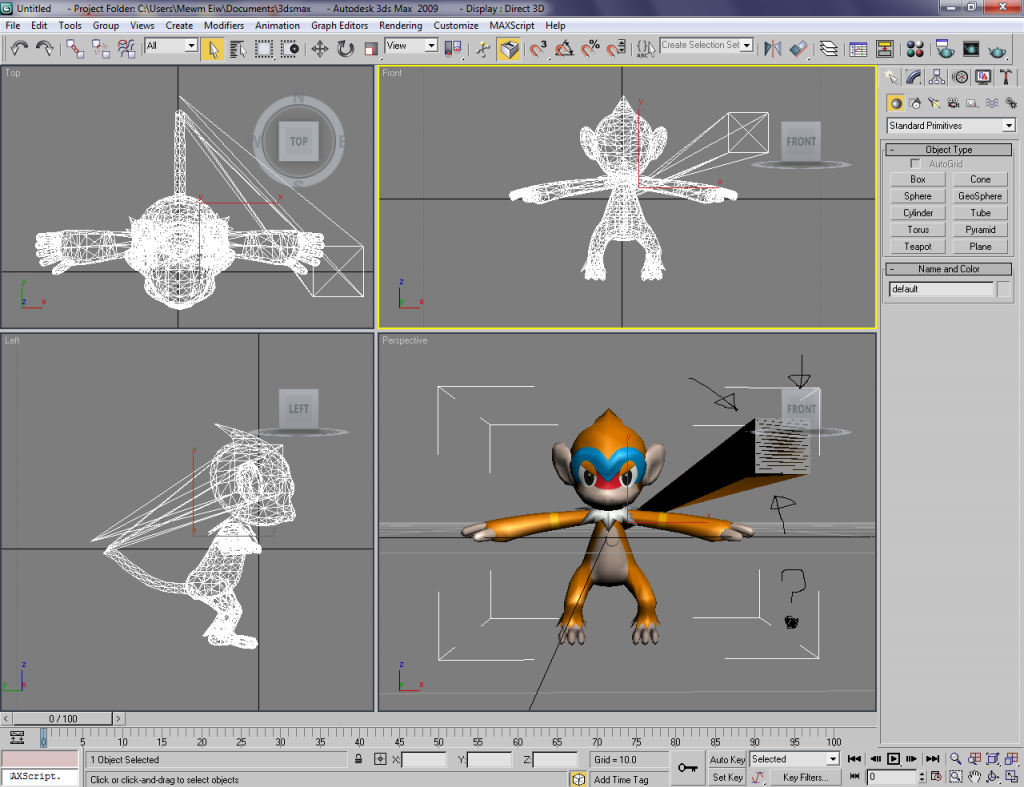
Task: Open the Curve Editor
Action: tap(858, 49)
